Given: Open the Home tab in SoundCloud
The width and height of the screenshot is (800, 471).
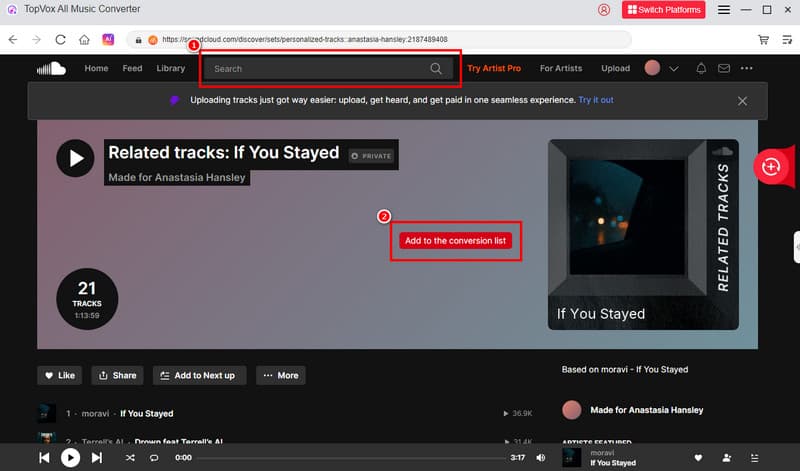Looking at the screenshot, I should point(96,68).
